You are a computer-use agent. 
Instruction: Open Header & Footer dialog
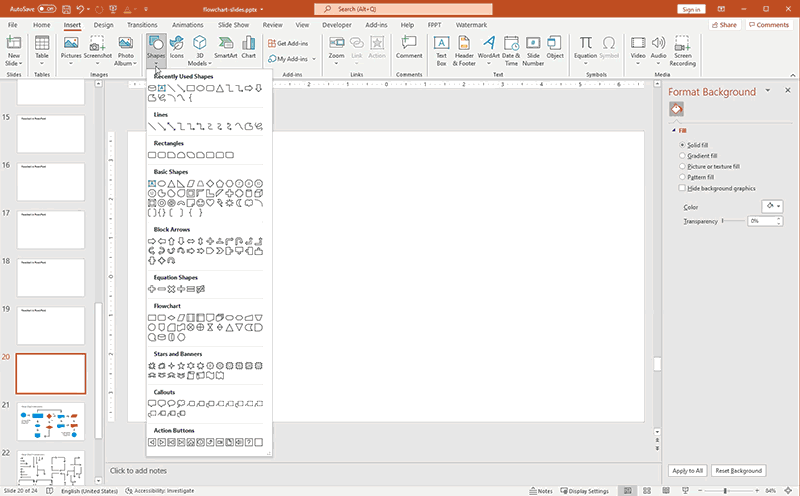tap(464, 51)
